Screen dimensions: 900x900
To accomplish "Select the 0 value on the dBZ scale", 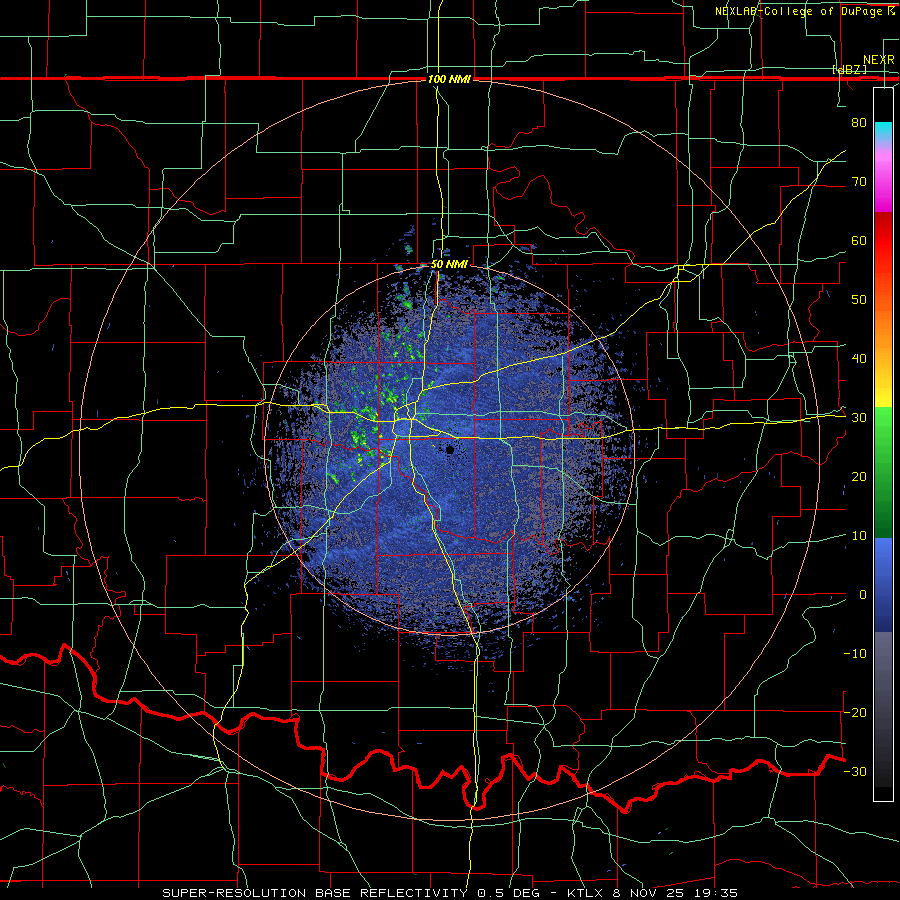I will tap(863, 595).
